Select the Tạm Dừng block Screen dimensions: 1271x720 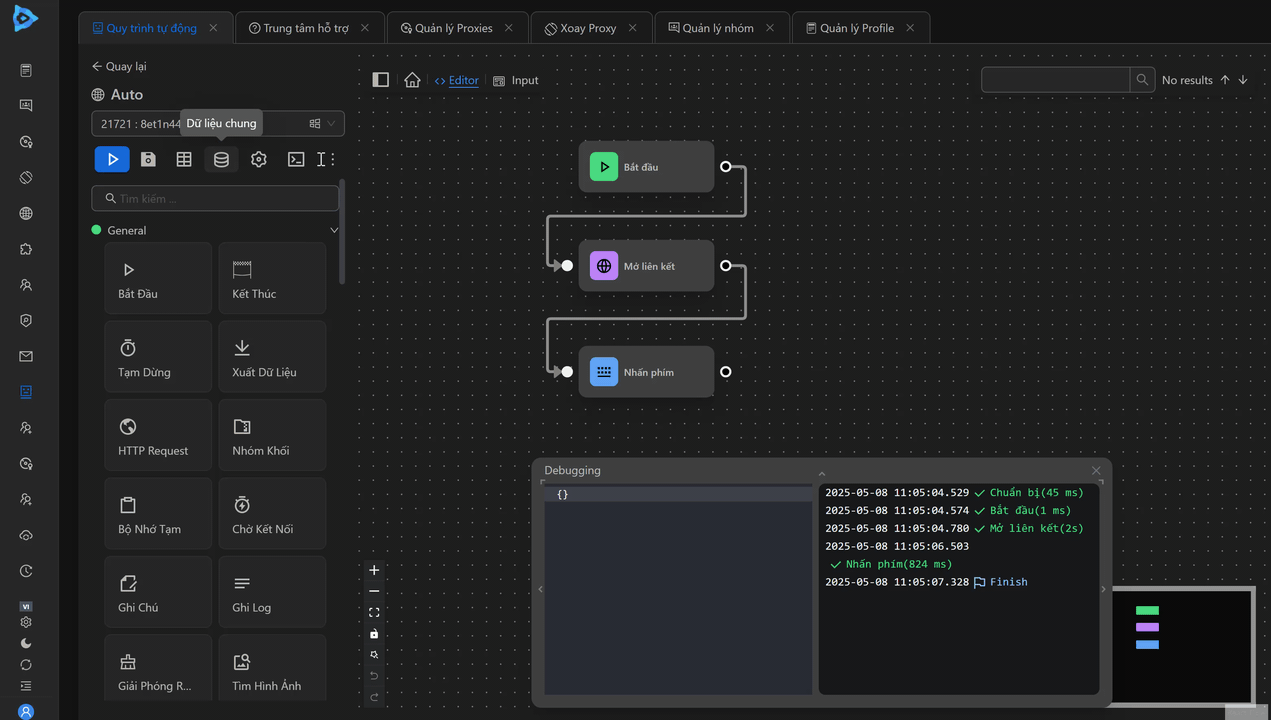(158, 357)
